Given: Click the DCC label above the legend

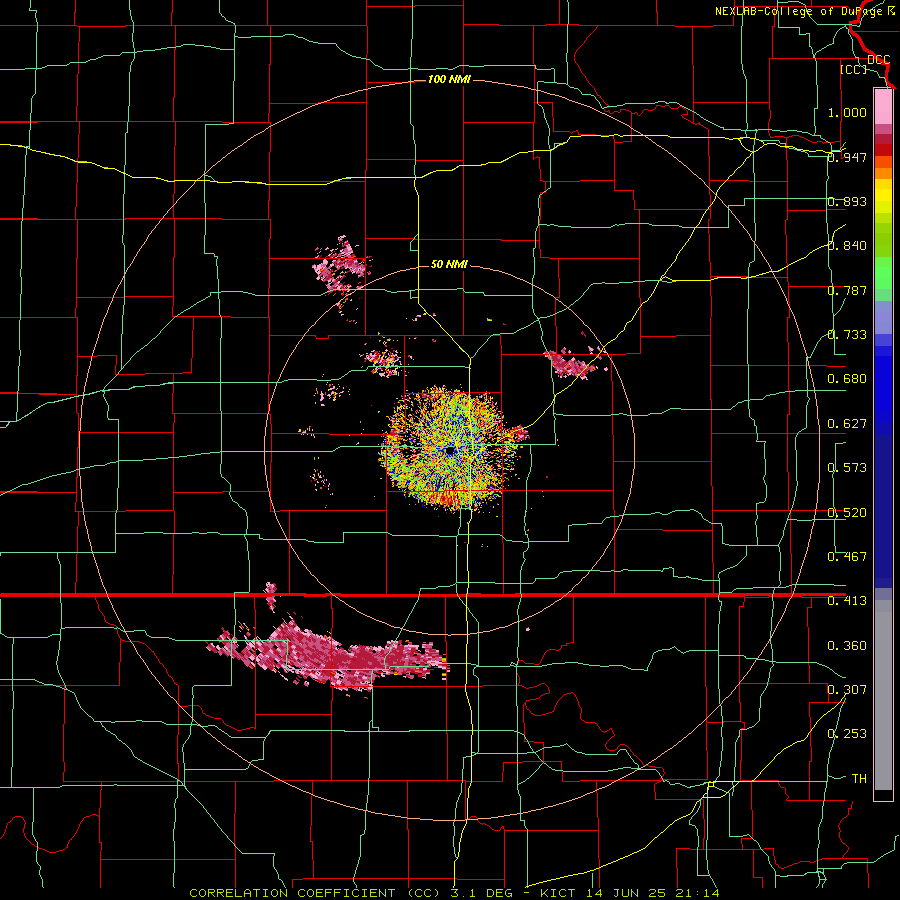Looking at the screenshot, I should [x=878, y=60].
